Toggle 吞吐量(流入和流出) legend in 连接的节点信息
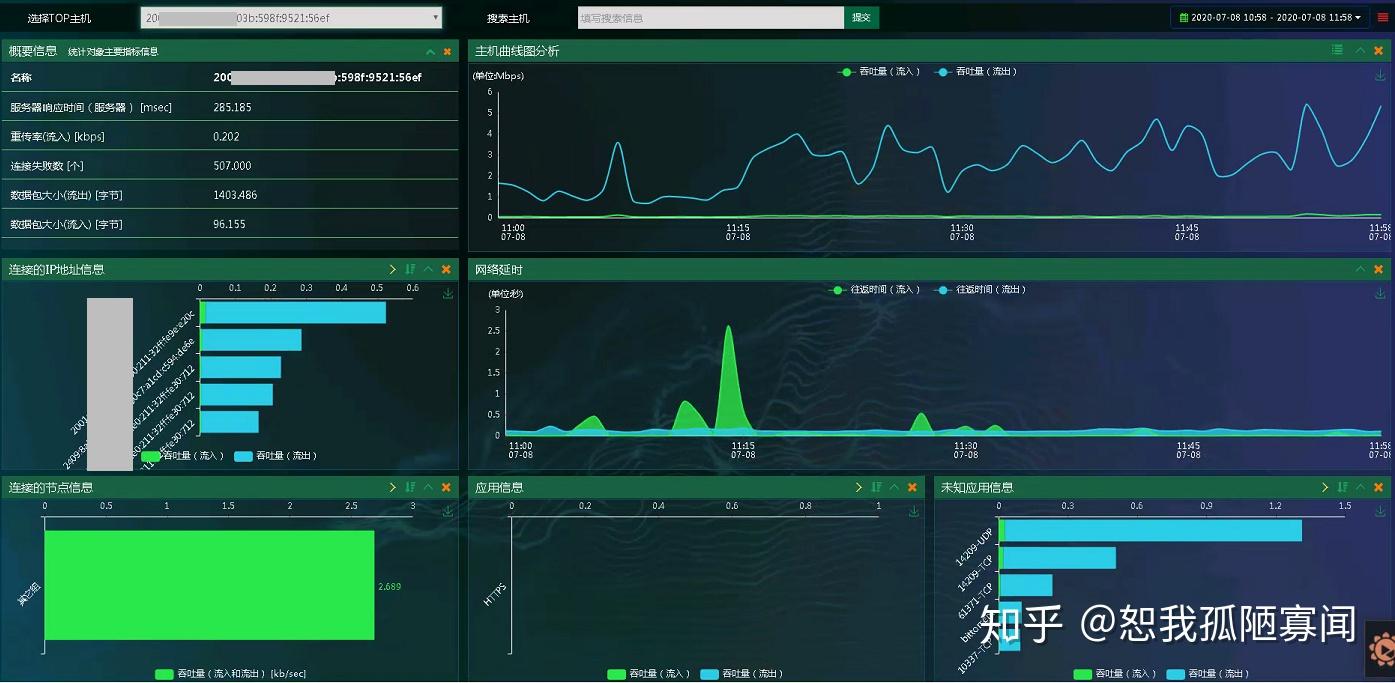 click(x=230, y=674)
